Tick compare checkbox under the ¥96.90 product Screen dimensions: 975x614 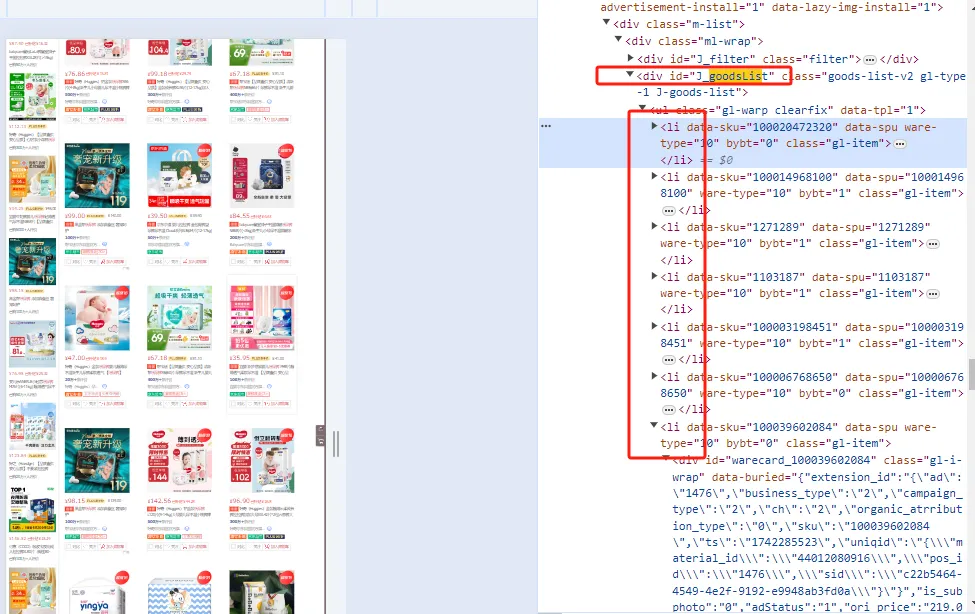[x=233, y=547]
